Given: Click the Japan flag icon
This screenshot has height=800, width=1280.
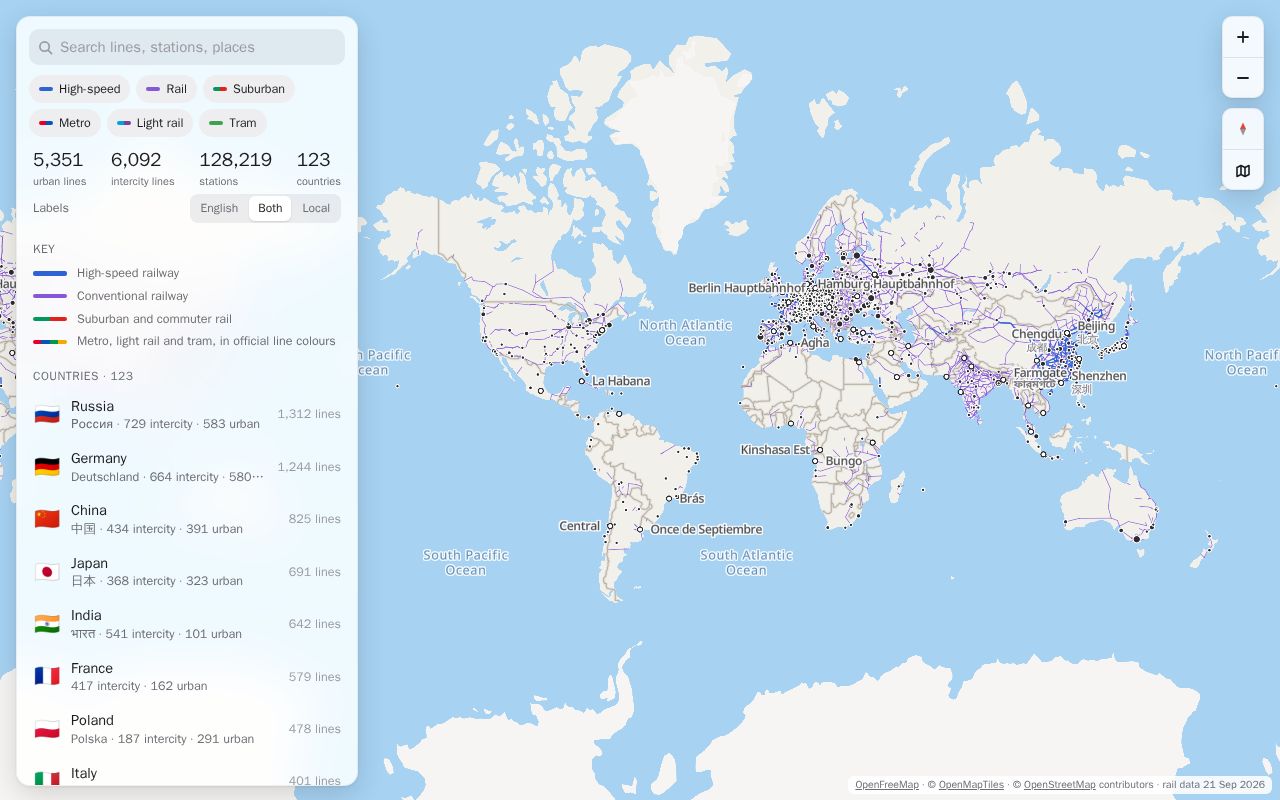Looking at the screenshot, I should coord(47,572).
